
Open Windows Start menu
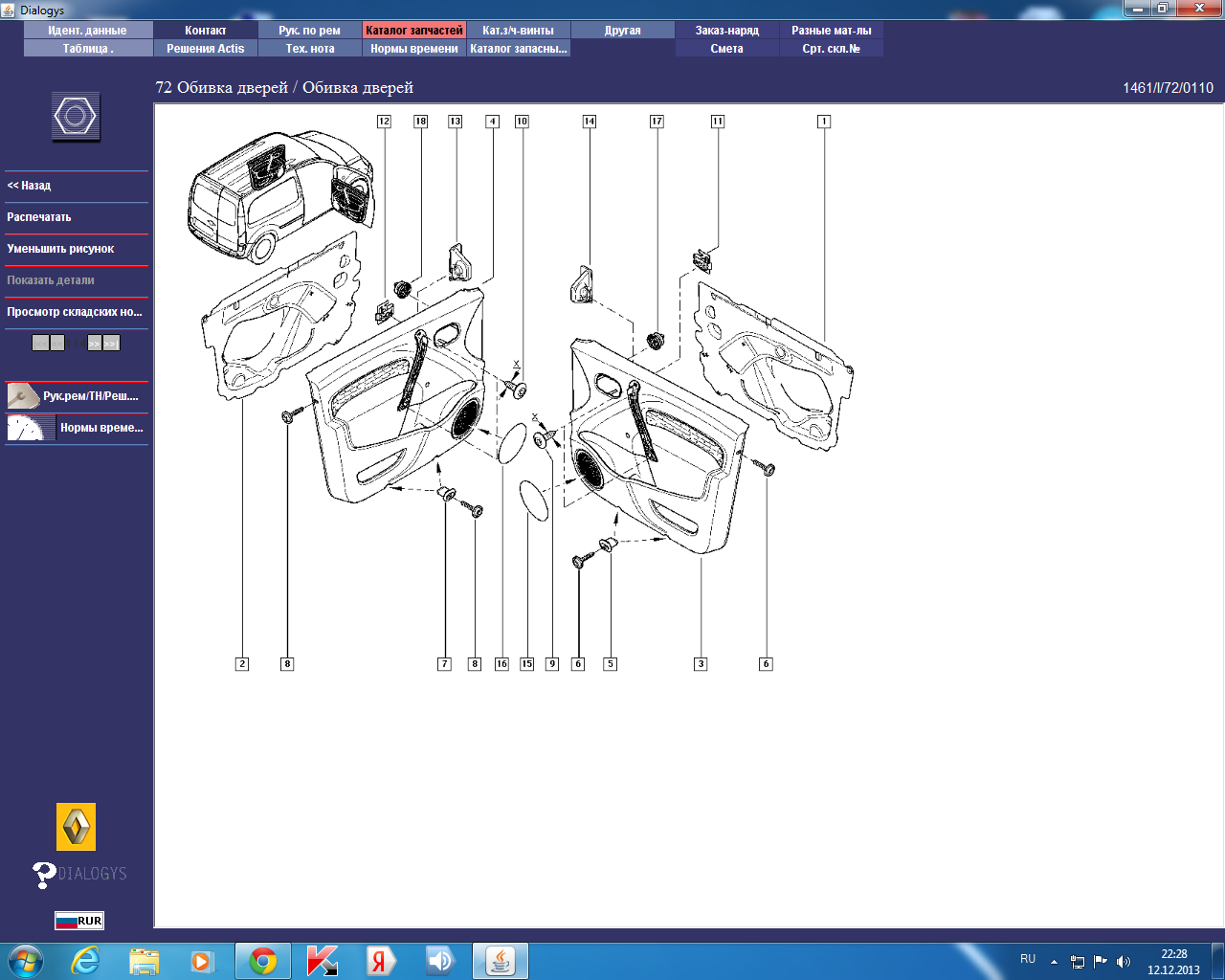coord(25,961)
